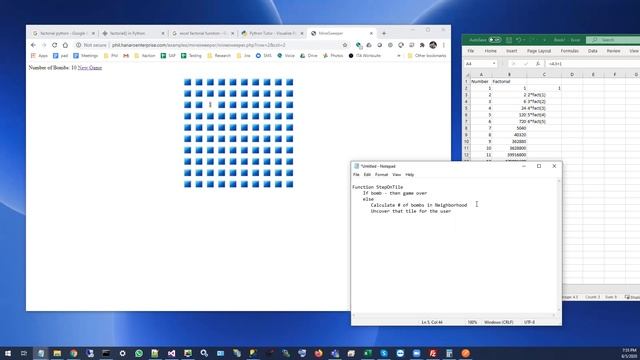Close the Minesweeper browser tab
640x360 pixels.
click(x=371, y=33)
